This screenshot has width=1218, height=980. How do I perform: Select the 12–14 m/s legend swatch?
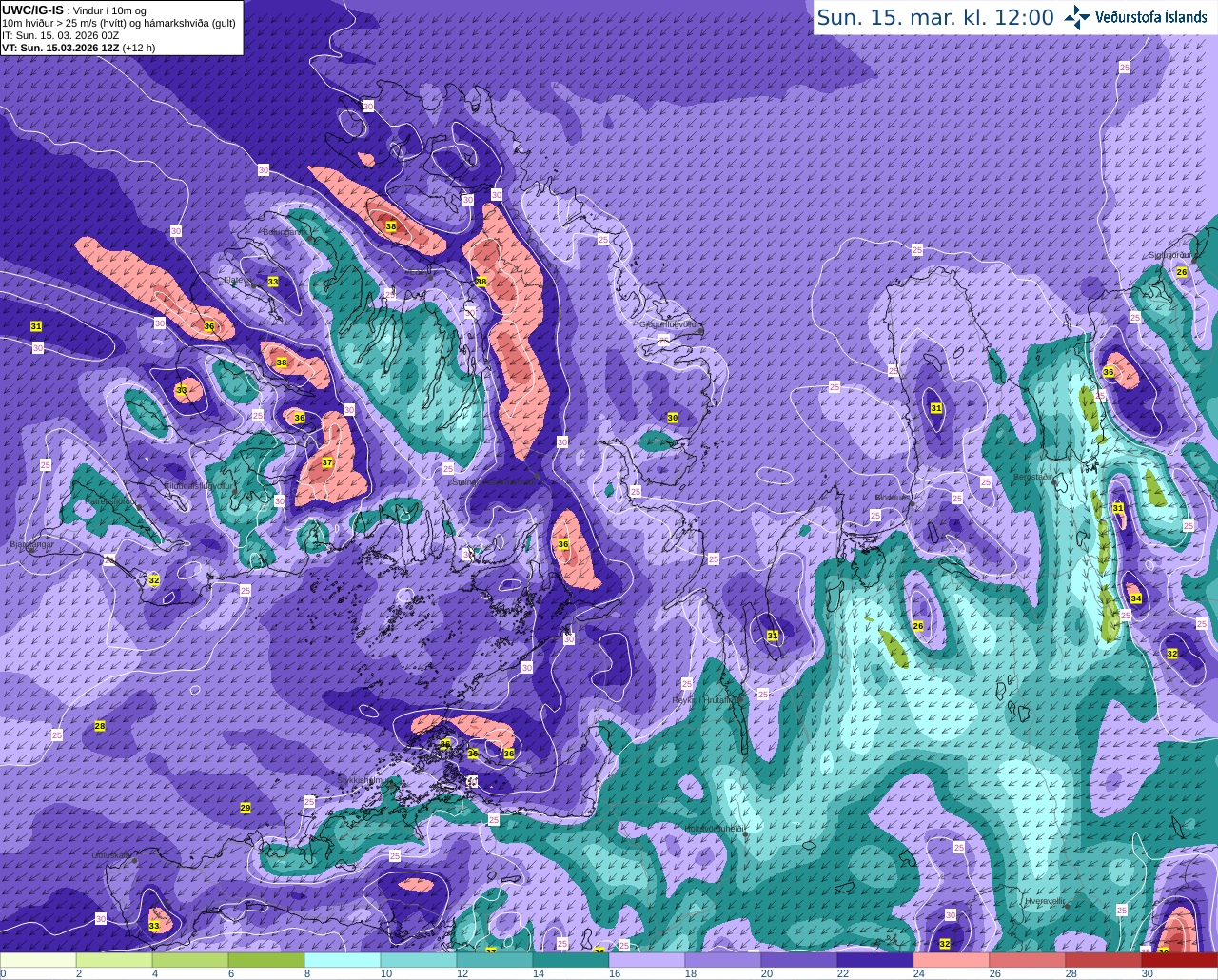[x=495, y=960]
